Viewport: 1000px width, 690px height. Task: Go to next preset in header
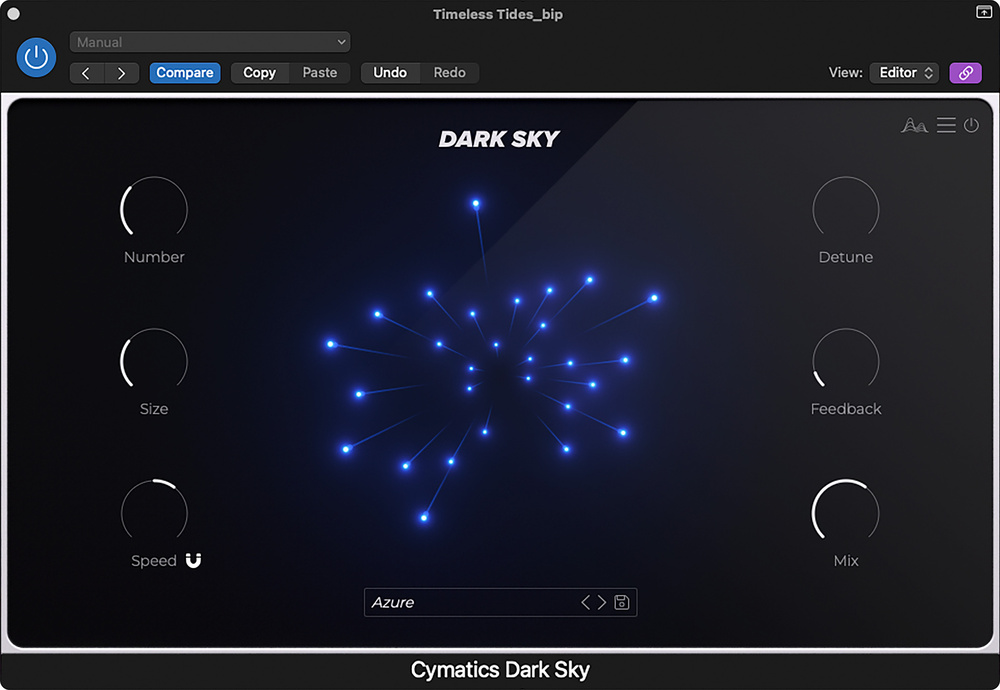tap(121, 73)
